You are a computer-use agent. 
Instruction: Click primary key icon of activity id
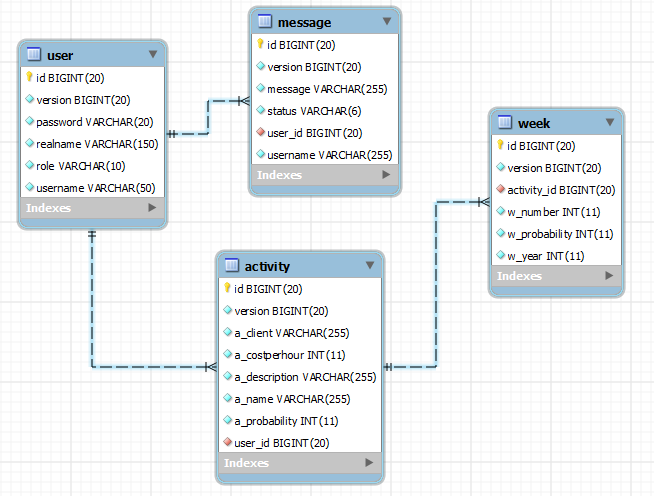227,288
